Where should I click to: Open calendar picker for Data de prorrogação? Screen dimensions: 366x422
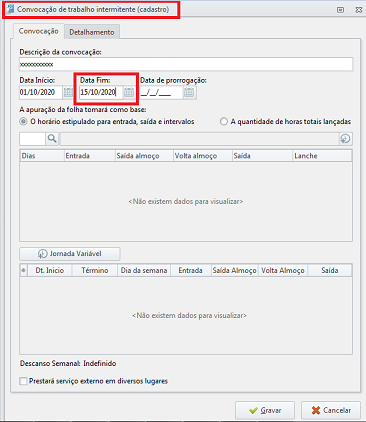[x=189, y=92]
